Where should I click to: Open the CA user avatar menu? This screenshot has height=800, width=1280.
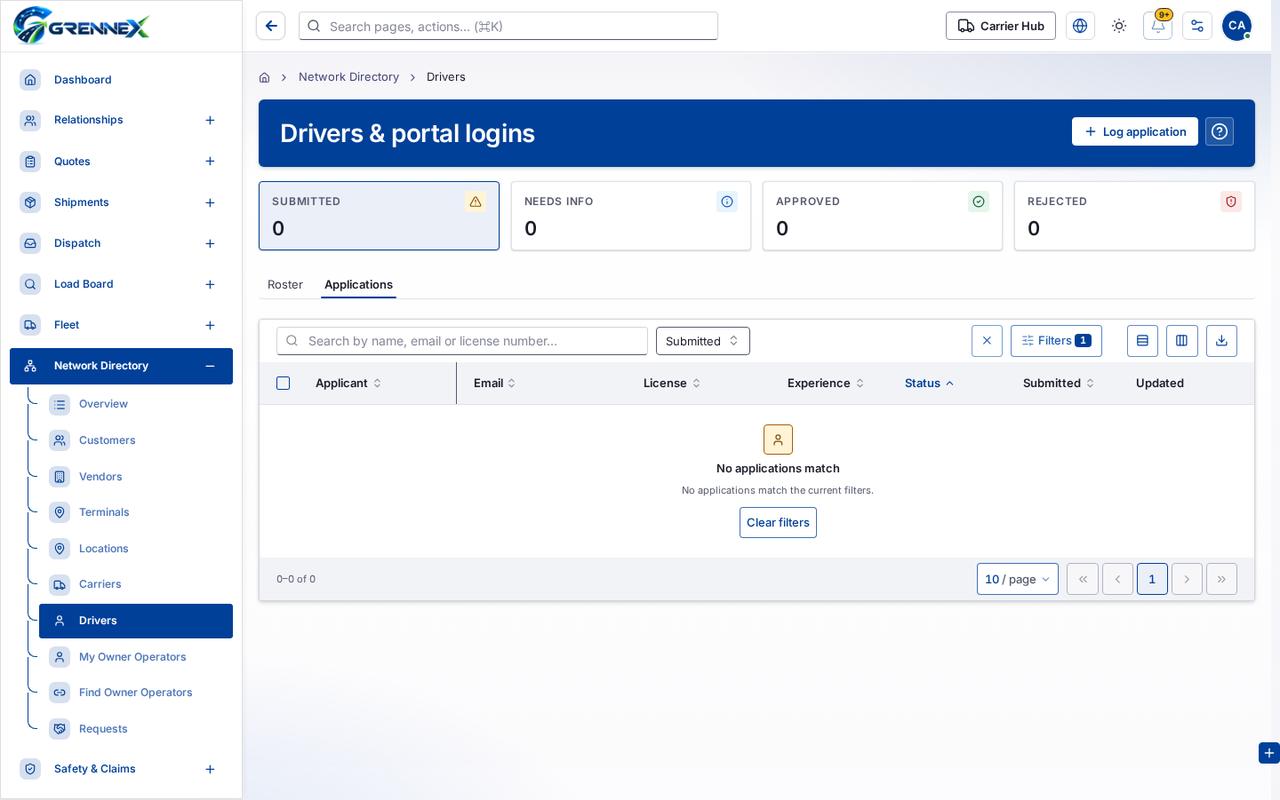(1237, 26)
